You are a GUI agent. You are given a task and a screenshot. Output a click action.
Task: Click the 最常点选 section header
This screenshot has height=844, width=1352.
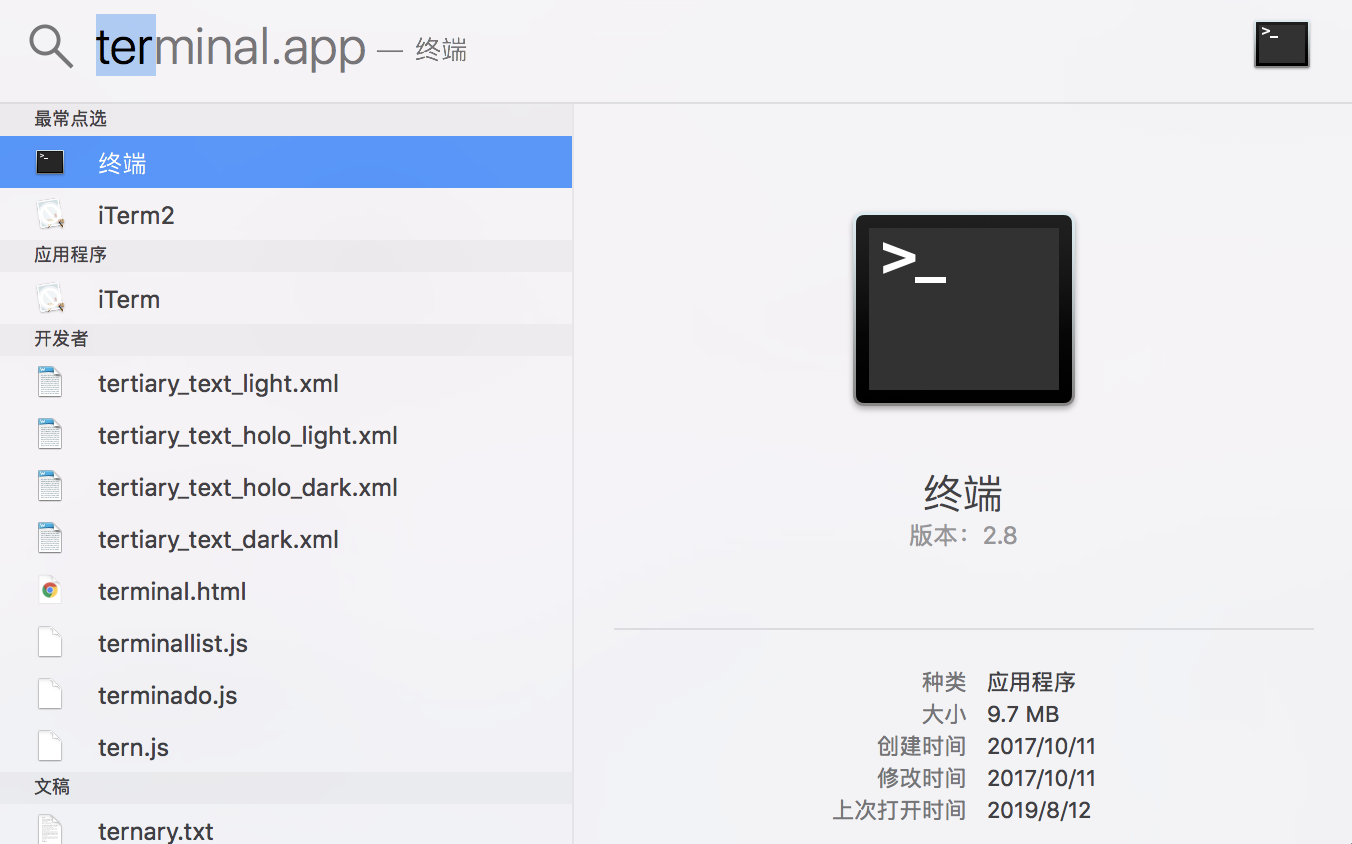tap(286, 119)
